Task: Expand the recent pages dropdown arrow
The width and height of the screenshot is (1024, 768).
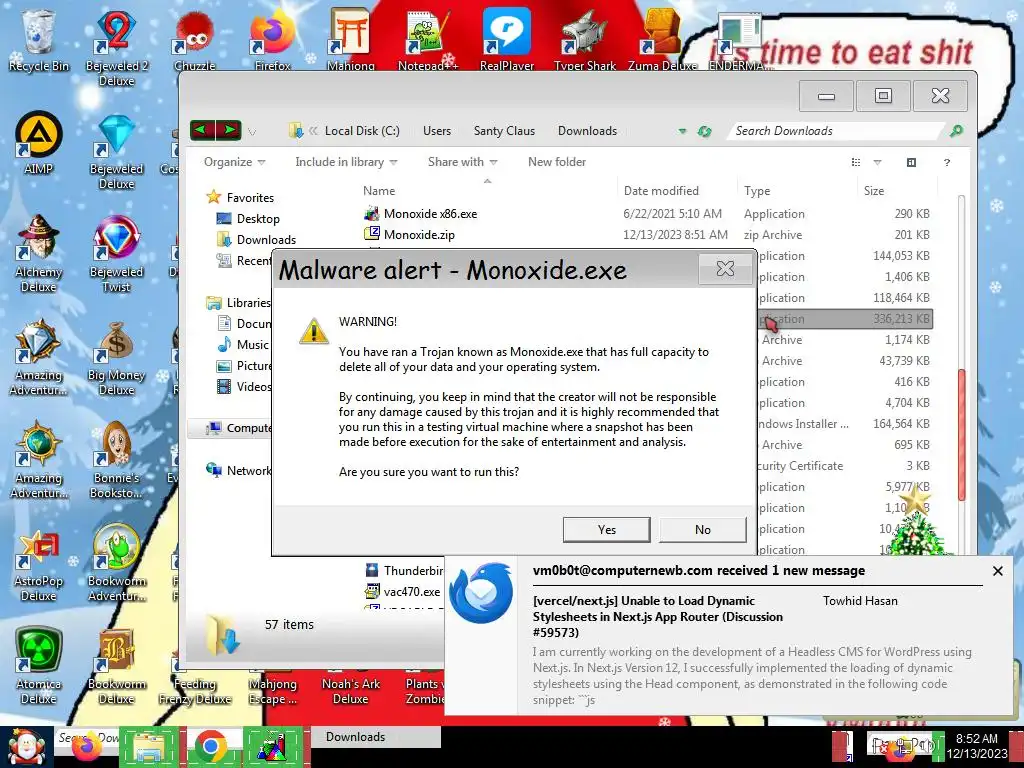Action: (252, 132)
